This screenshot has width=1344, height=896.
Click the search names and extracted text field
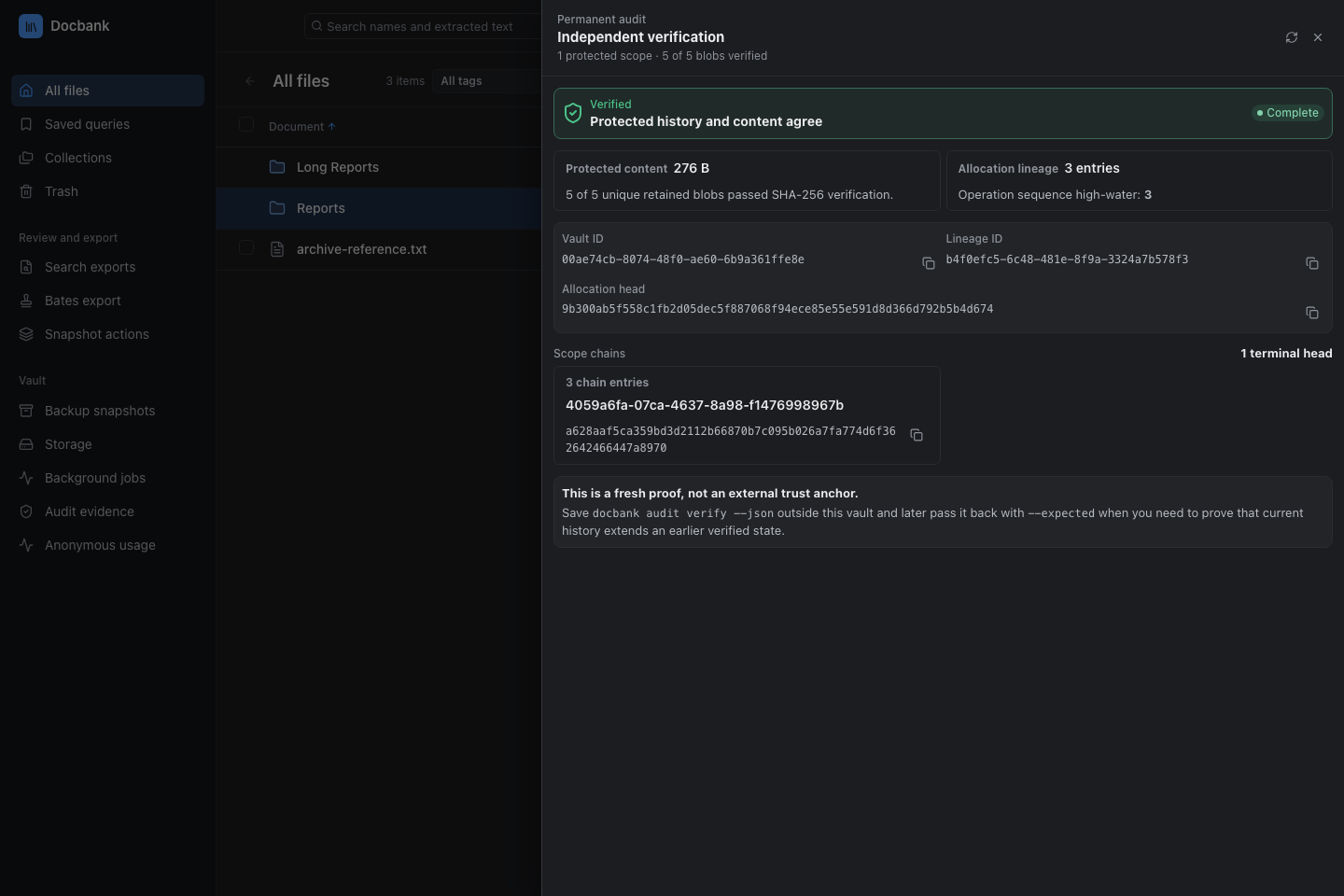(x=423, y=26)
